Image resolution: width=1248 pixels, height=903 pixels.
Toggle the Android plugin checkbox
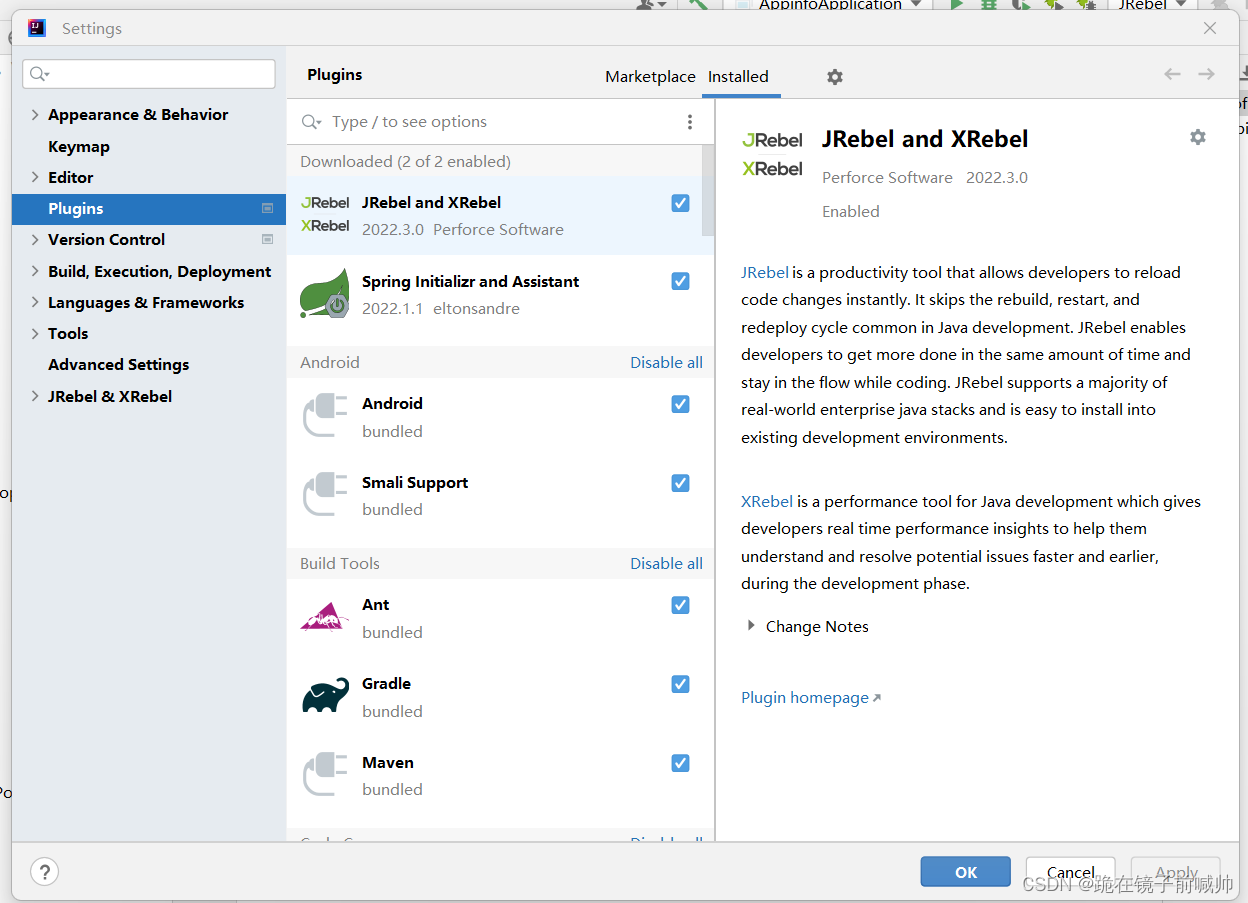681,404
